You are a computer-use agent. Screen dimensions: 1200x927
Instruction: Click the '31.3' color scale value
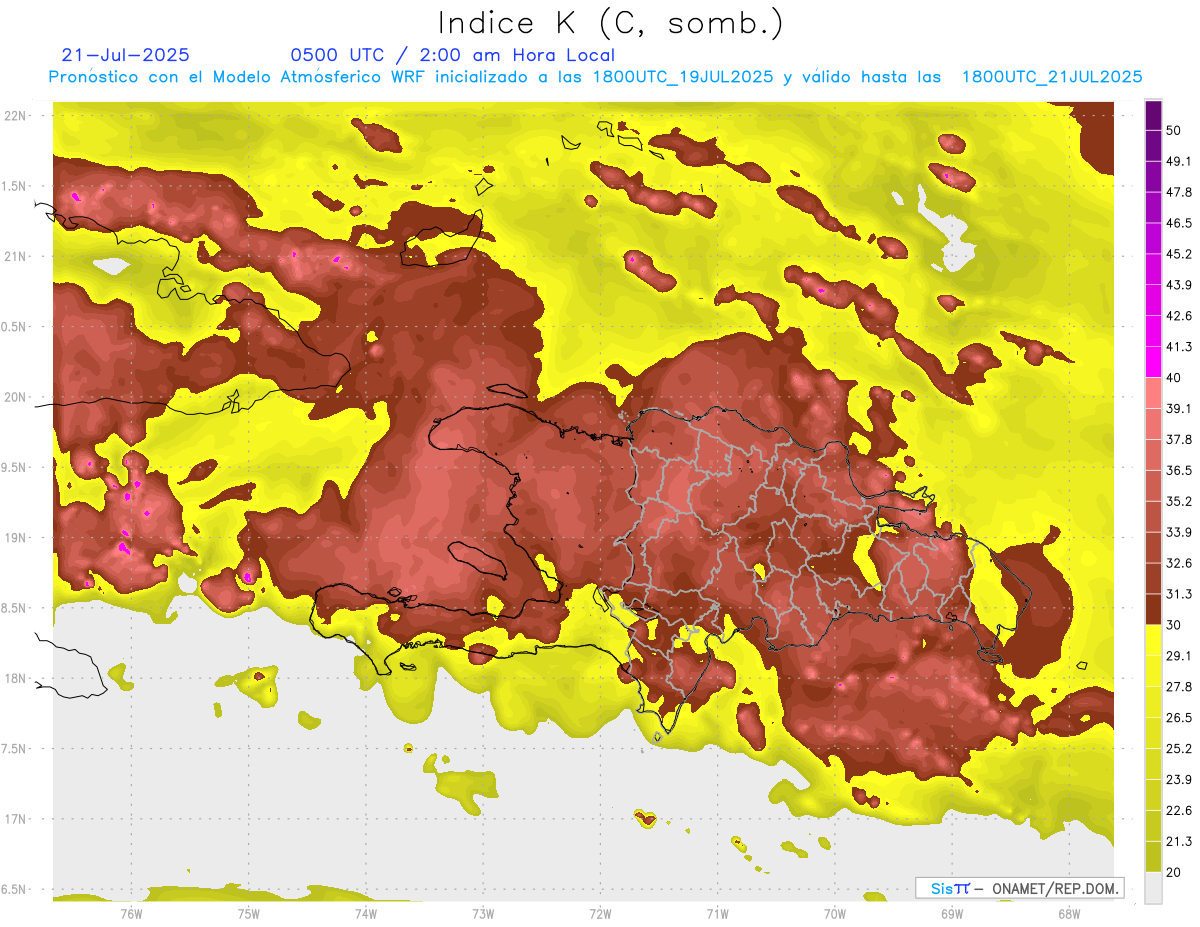(x=1178, y=594)
